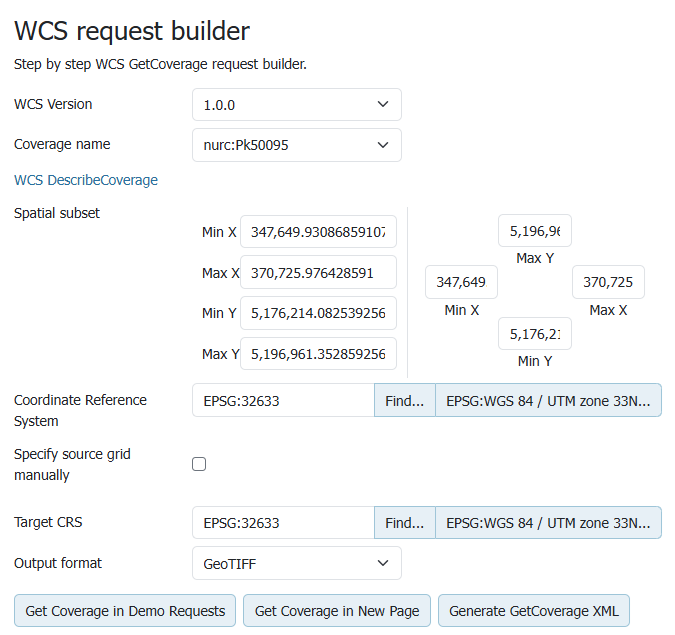Click Generate GetCoverage XML button
The height and width of the screenshot is (635, 675).
point(533,611)
